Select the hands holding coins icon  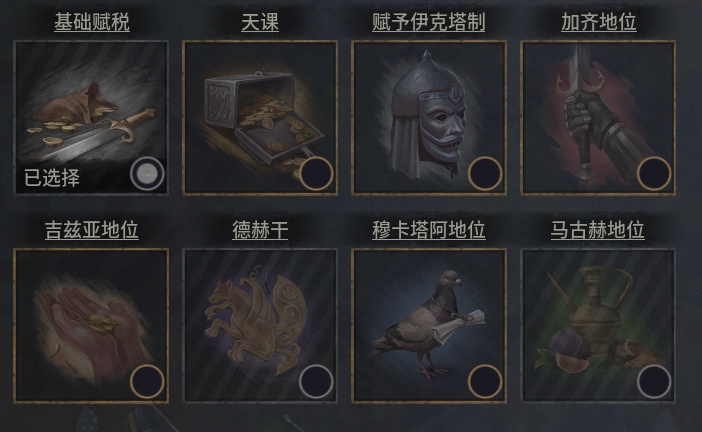pyautogui.click(x=91, y=326)
